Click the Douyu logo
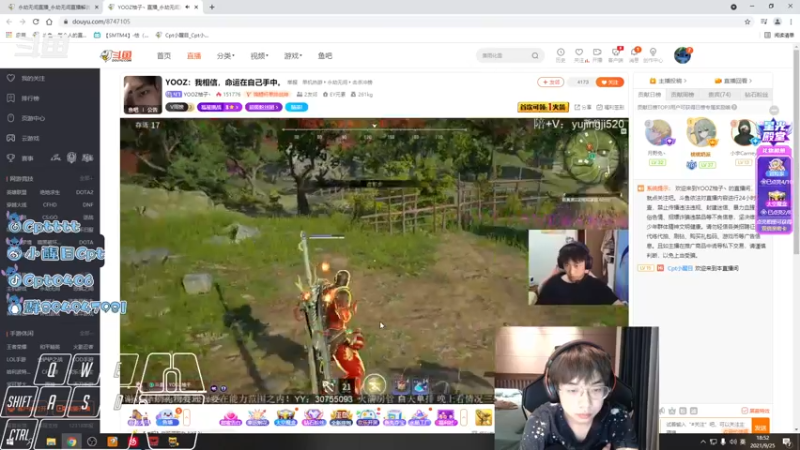Image resolution: width=800 pixels, height=450 pixels. (116, 56)
